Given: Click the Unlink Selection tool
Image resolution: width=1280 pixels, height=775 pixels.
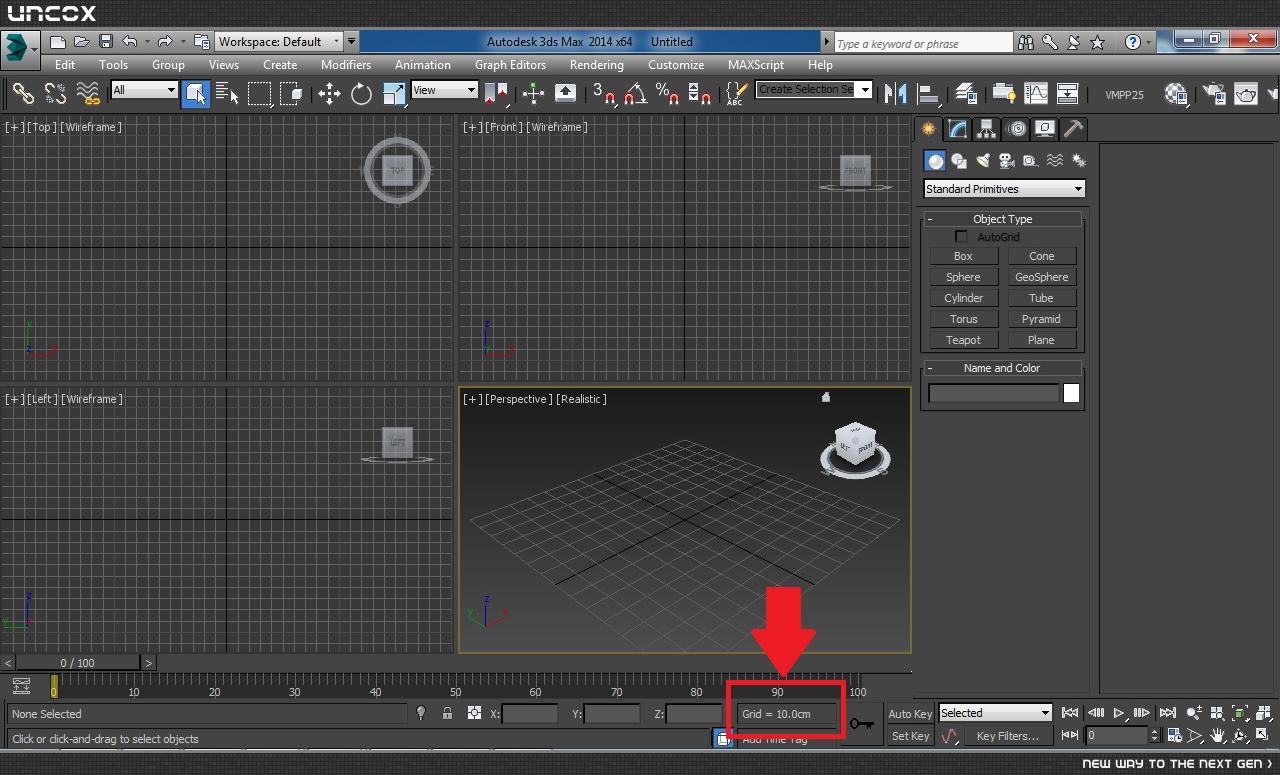Looking at the screenshot, I should (x=55, y=93).
